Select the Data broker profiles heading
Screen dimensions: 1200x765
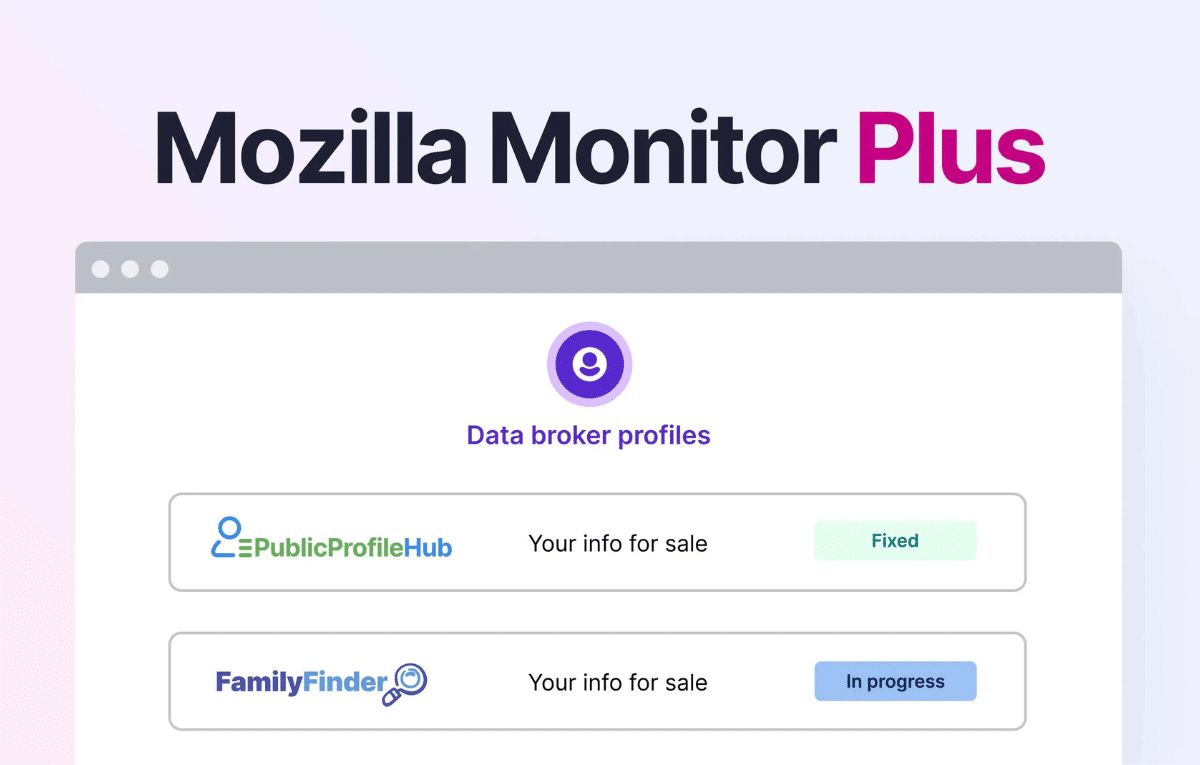pos(588,436)
